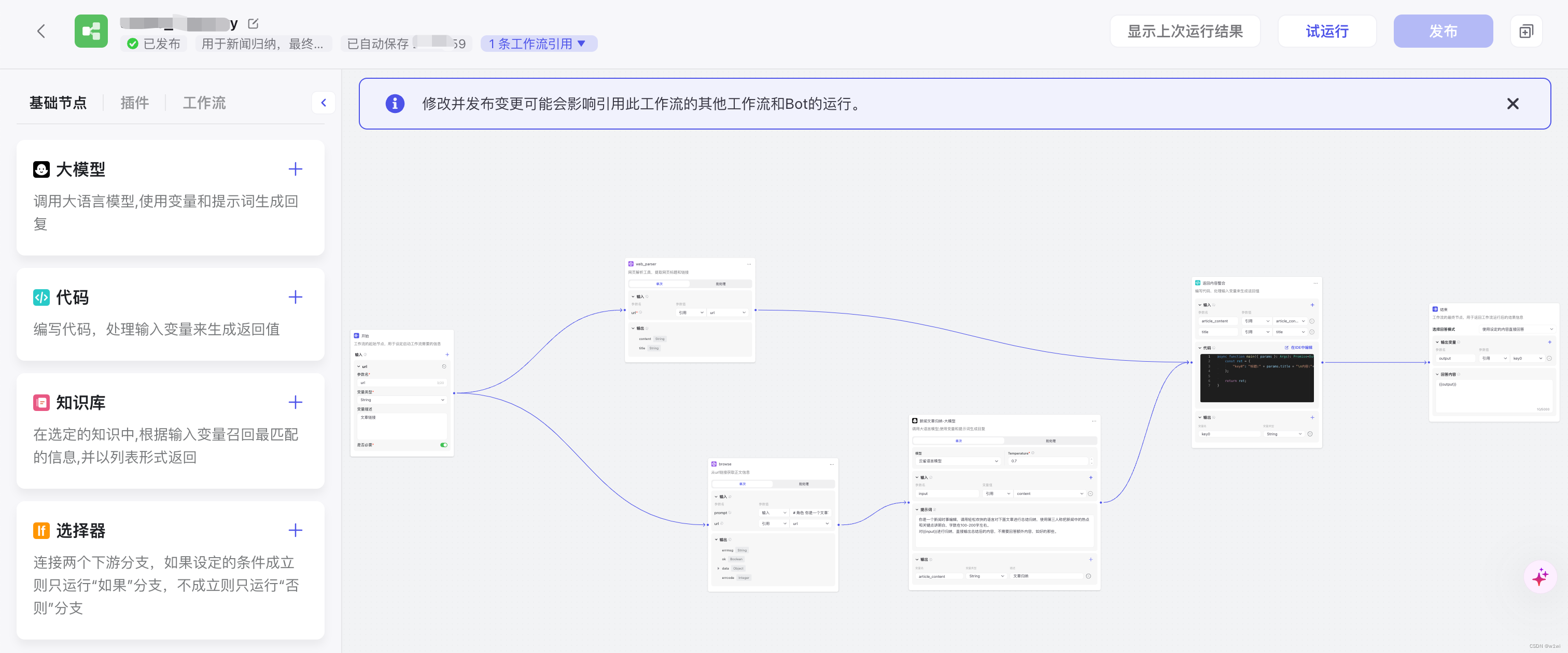Image resolution: width=1568 pixels, height=653 pixels.
Task: Click the 知识库 pink book icon
Action: point(41,402)
